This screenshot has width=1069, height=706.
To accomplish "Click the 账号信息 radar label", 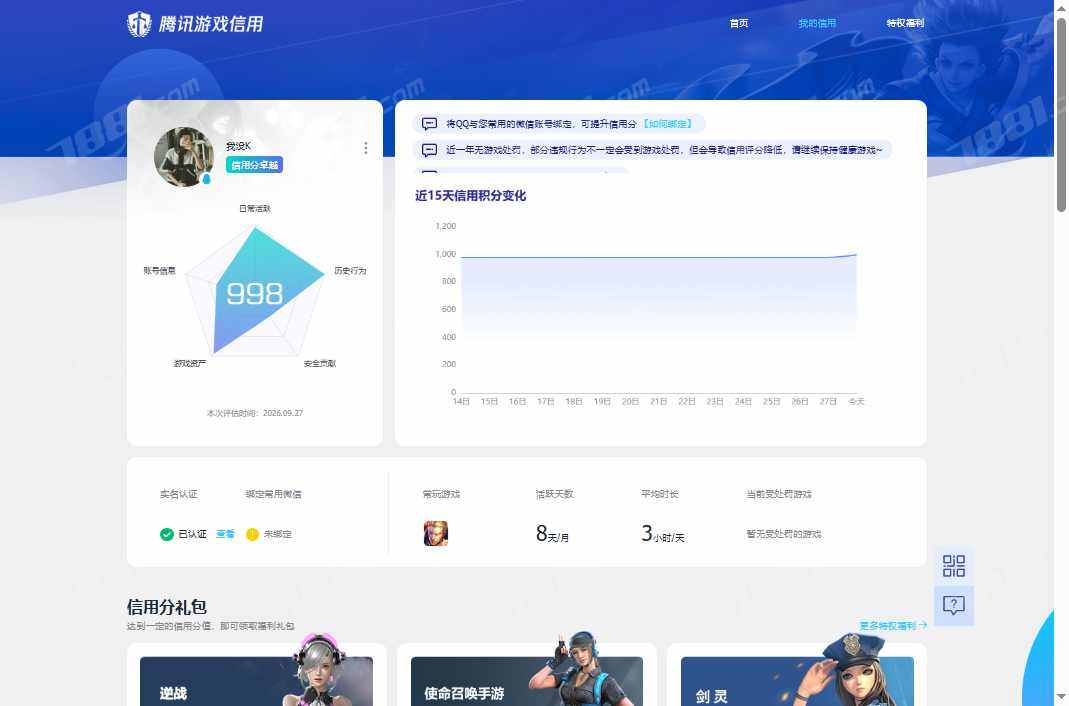I will pos(160,271).
